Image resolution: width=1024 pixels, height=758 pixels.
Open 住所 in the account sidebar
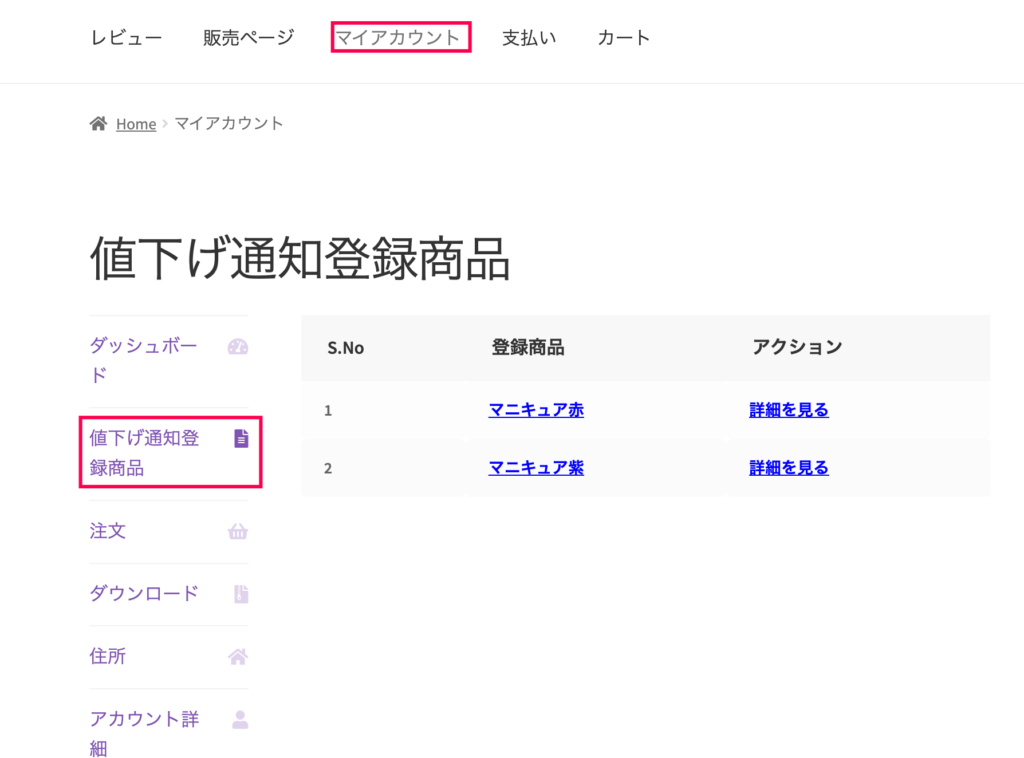(x=108, y=656)
